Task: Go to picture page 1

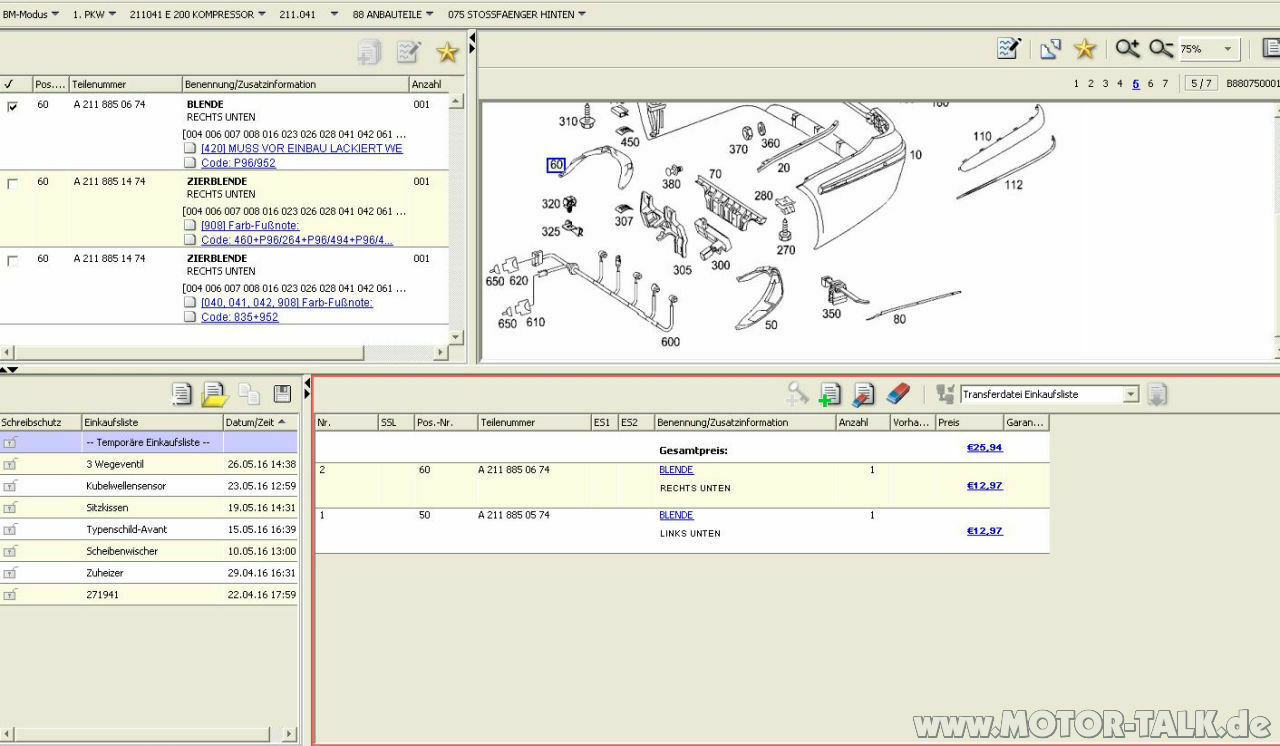Action: coord(1077,84)
